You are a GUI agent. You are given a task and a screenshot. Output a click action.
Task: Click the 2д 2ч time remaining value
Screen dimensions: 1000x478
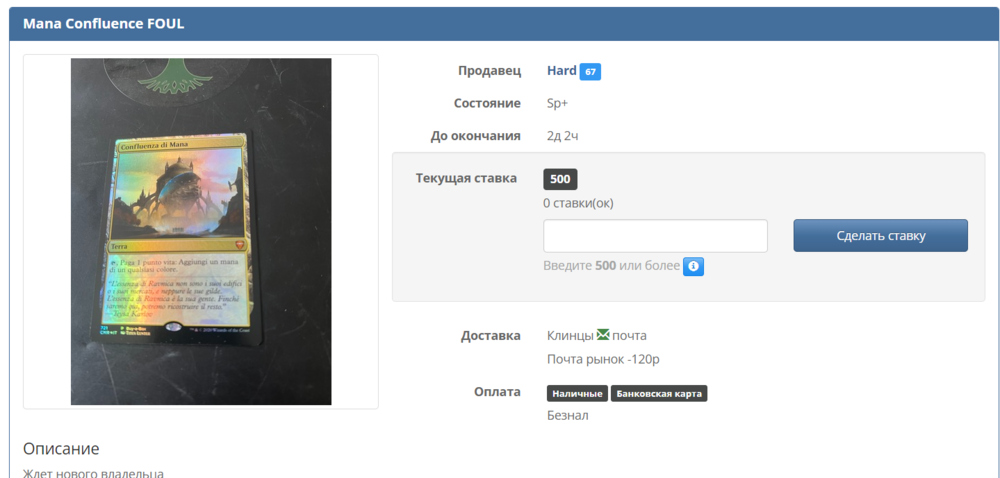(561, 136)
